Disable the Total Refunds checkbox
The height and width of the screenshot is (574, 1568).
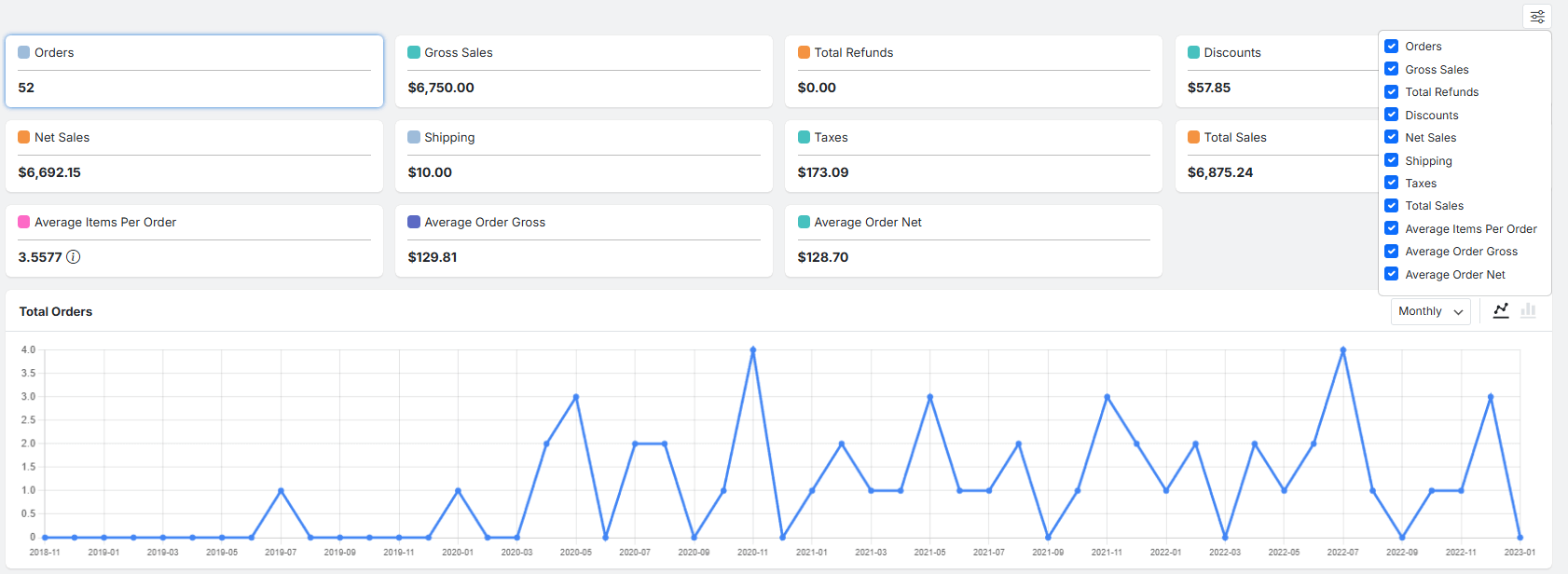tap(1391, 92)
